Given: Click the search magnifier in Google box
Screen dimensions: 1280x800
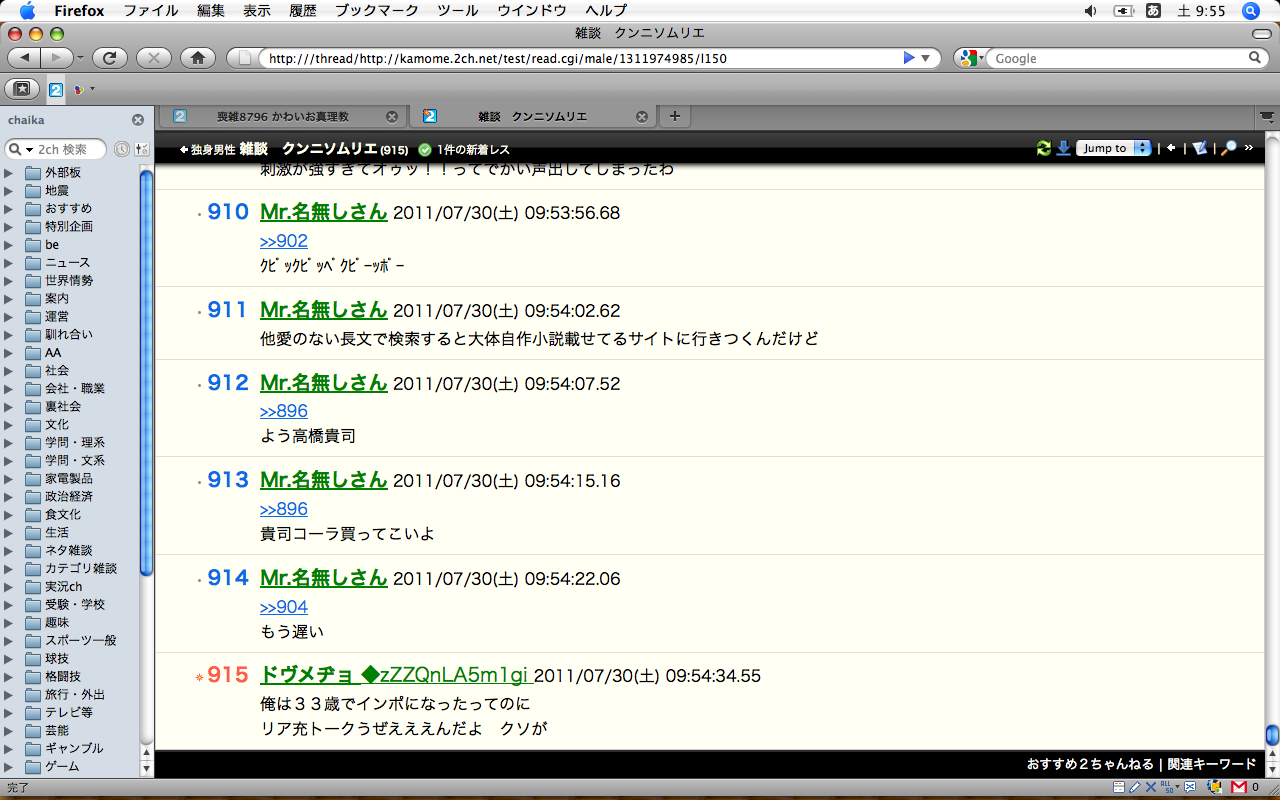Looking at the screenshot, I should (x=1255, y=58).
